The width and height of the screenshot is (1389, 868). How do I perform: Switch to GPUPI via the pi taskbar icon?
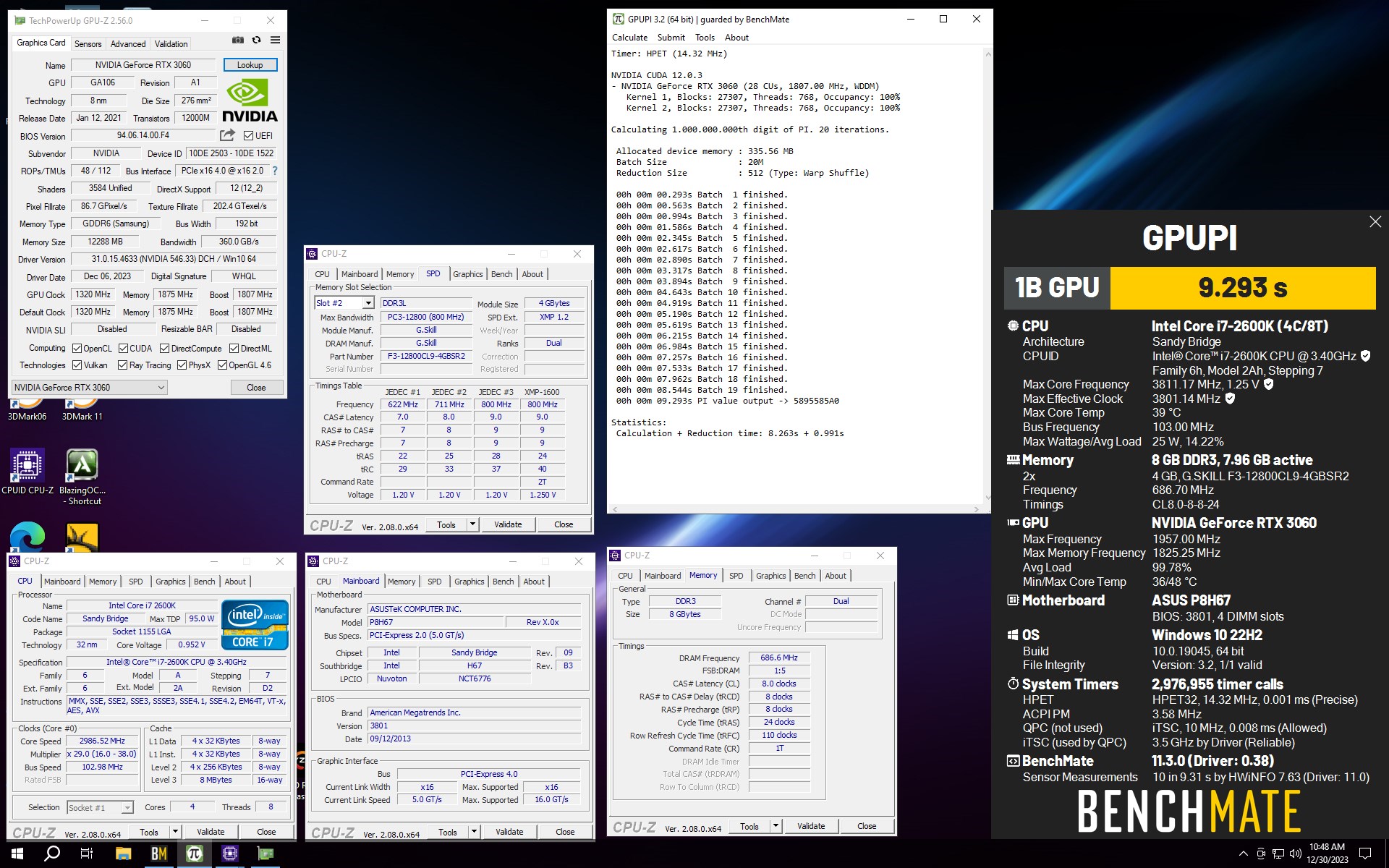click(194, 854)
